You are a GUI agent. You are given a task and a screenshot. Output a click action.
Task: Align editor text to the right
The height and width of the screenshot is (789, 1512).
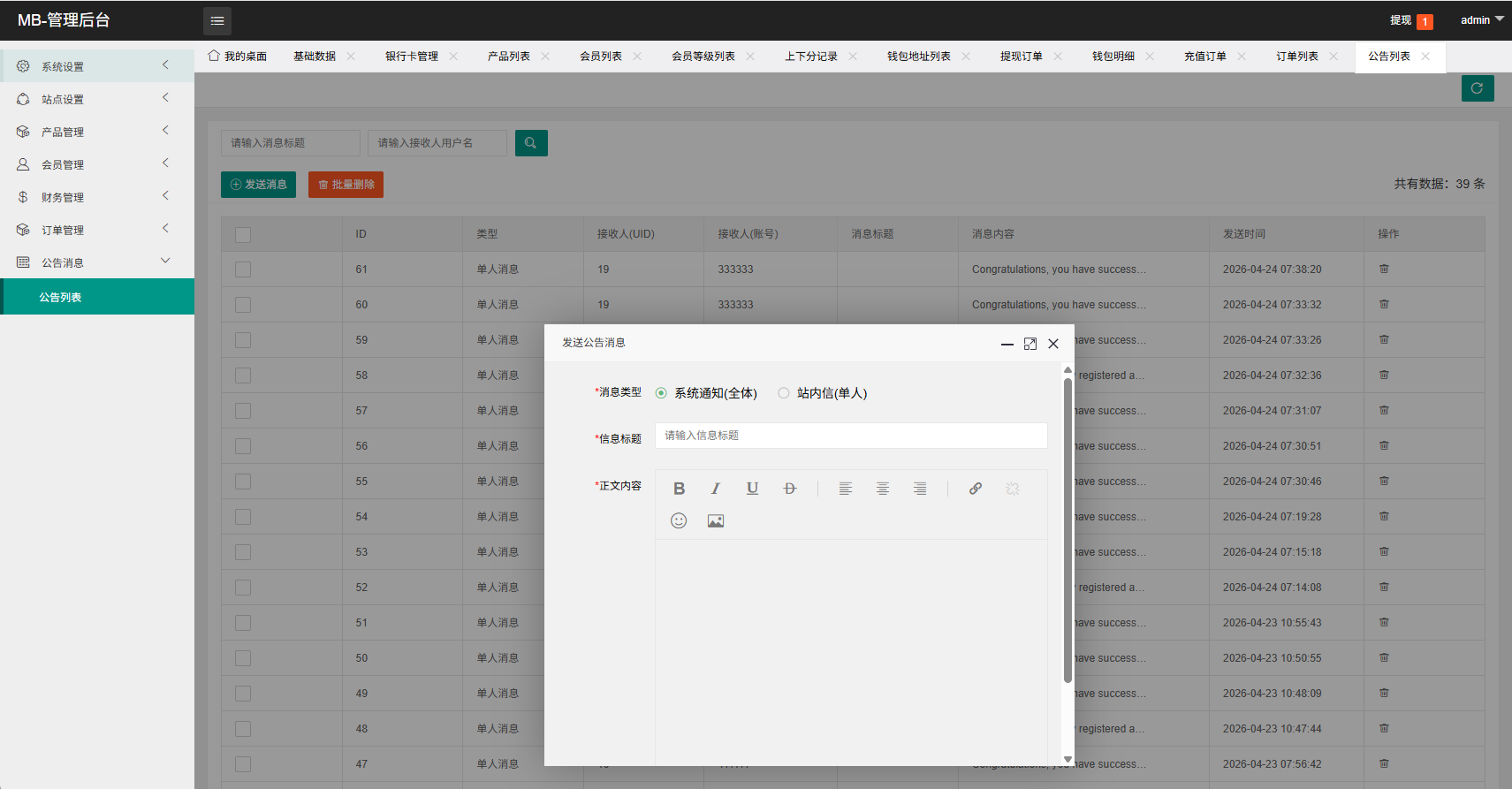(920, 489)
